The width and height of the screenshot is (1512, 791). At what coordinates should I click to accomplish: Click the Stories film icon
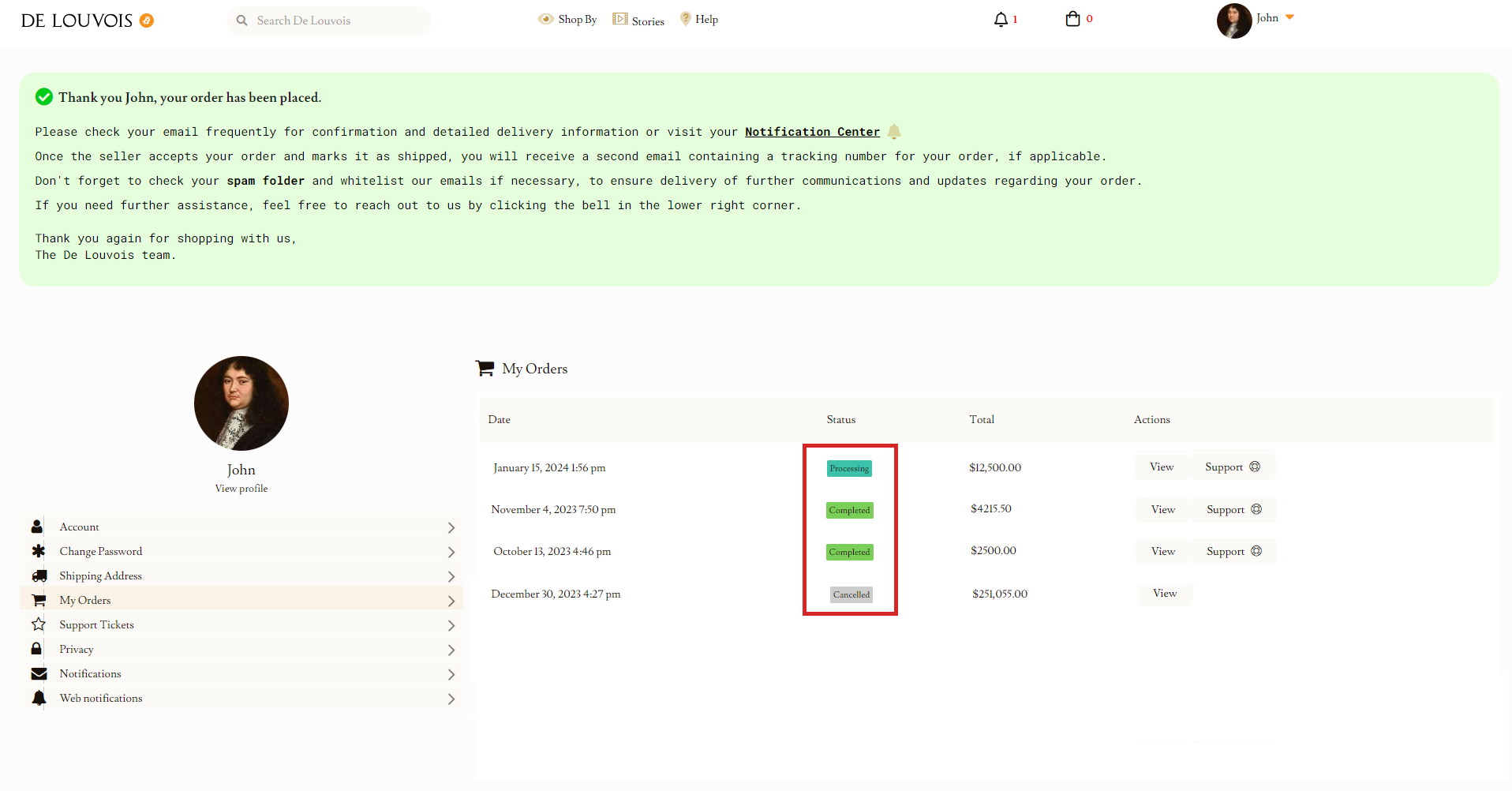(x=620, y=19)
